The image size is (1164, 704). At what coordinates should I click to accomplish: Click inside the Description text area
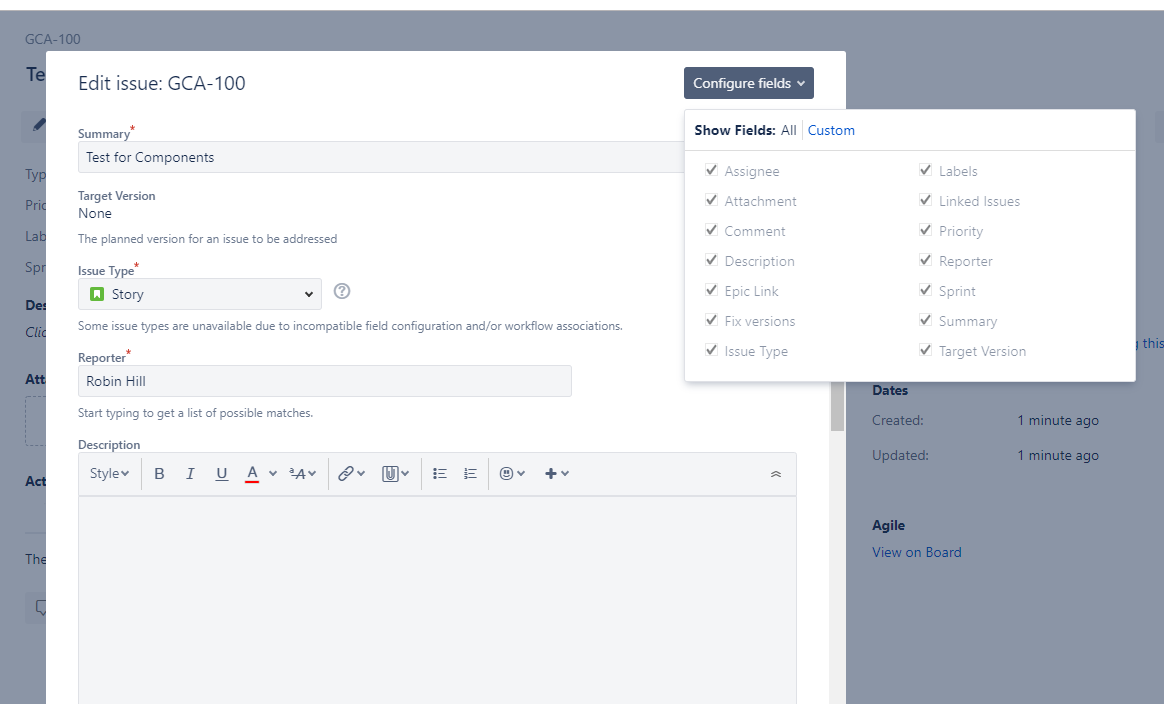pyautogui.click(x=437, y=600)
